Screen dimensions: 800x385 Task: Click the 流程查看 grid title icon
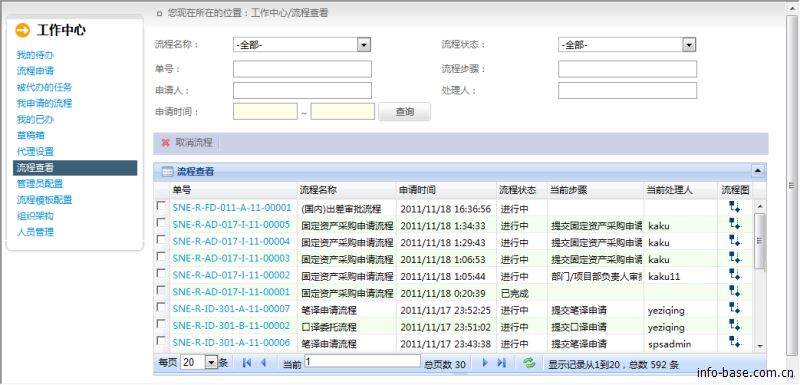click(167, 172)
